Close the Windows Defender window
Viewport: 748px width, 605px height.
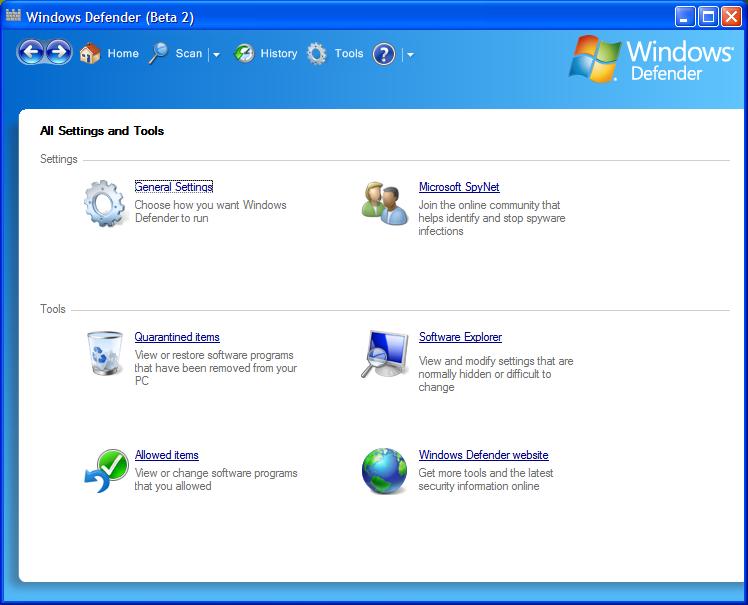731,17
